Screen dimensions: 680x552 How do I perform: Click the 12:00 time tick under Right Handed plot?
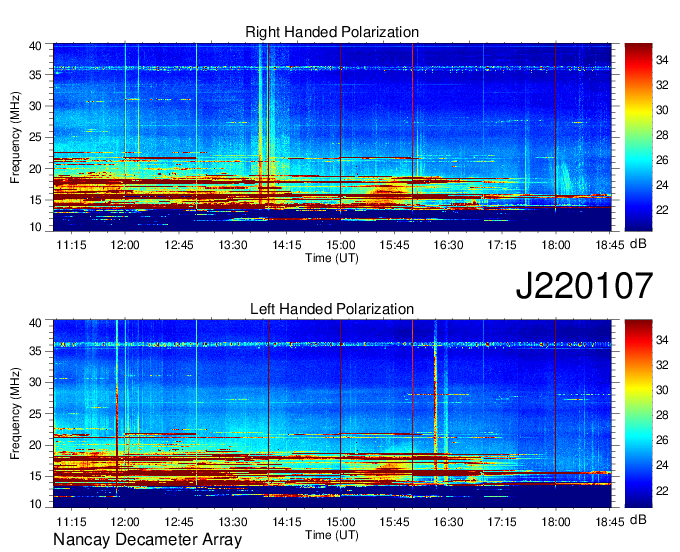(x=125, y=245)
